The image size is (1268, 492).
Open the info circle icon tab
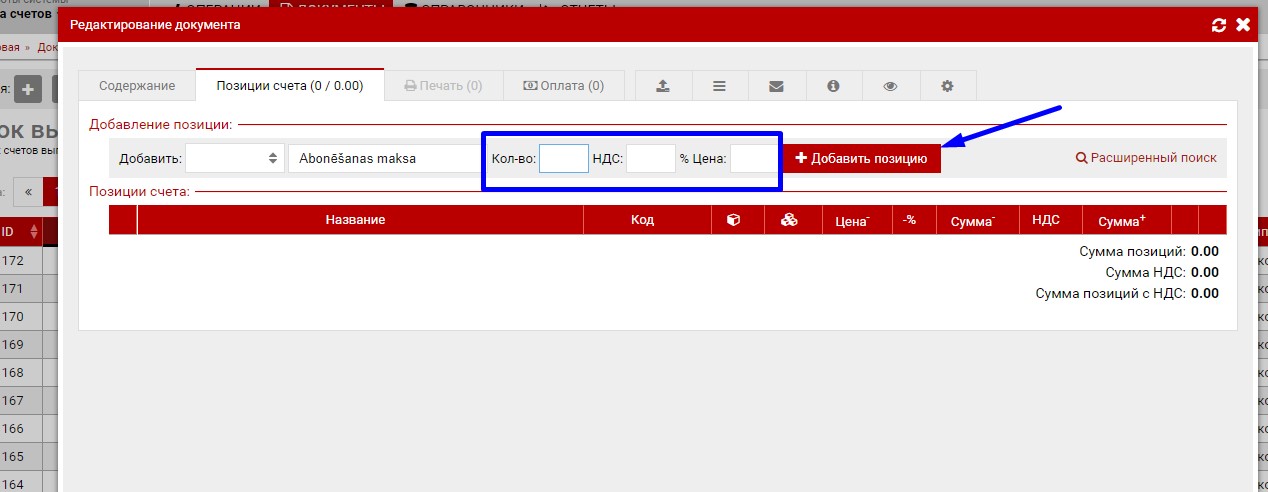pyautogui.click(x=833, y=86)
